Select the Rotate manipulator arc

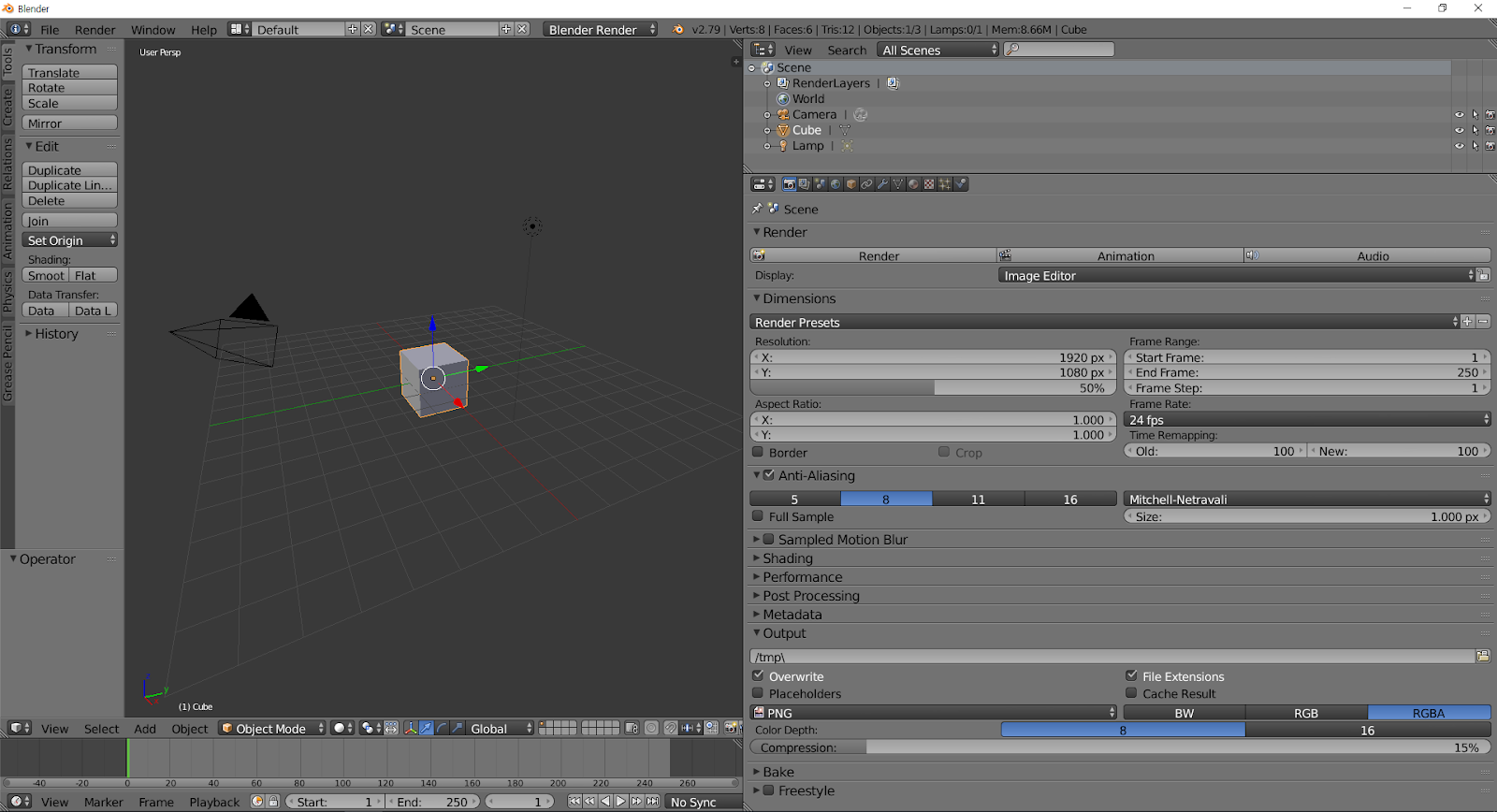click(442, 728)
